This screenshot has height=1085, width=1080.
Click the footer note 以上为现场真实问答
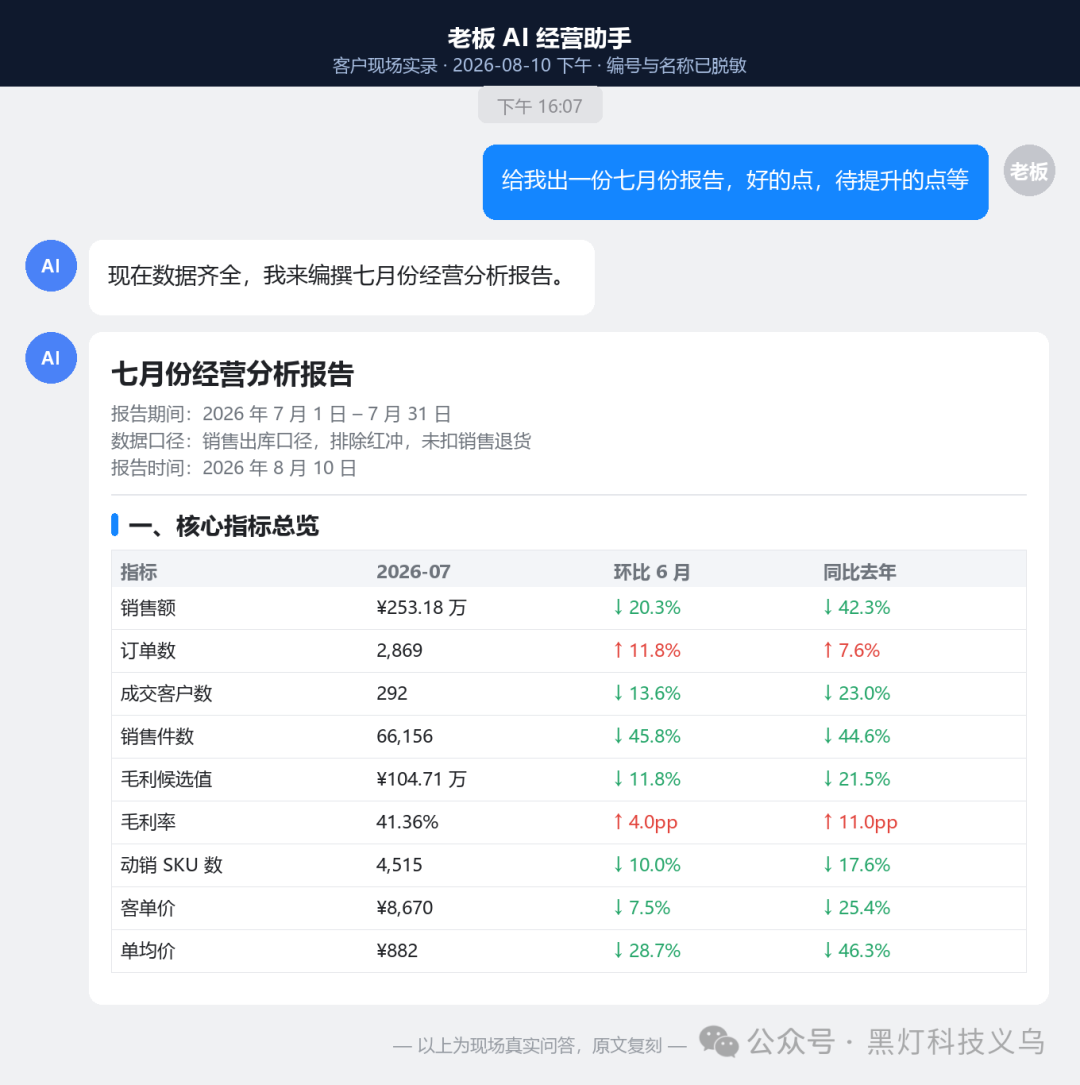tap(540, 1045)
